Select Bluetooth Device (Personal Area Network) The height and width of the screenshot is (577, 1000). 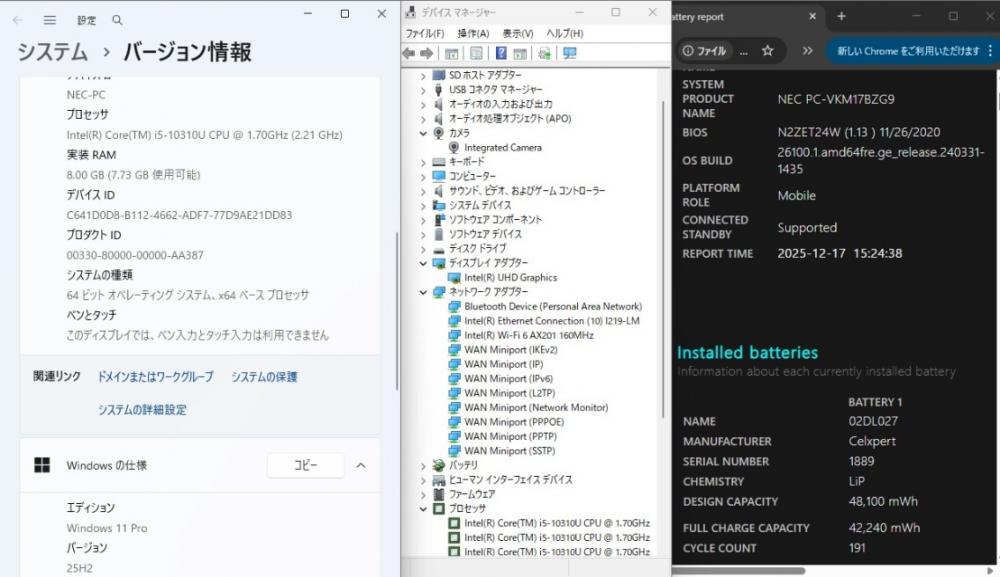pyautogui.click(x=552, y=307)
